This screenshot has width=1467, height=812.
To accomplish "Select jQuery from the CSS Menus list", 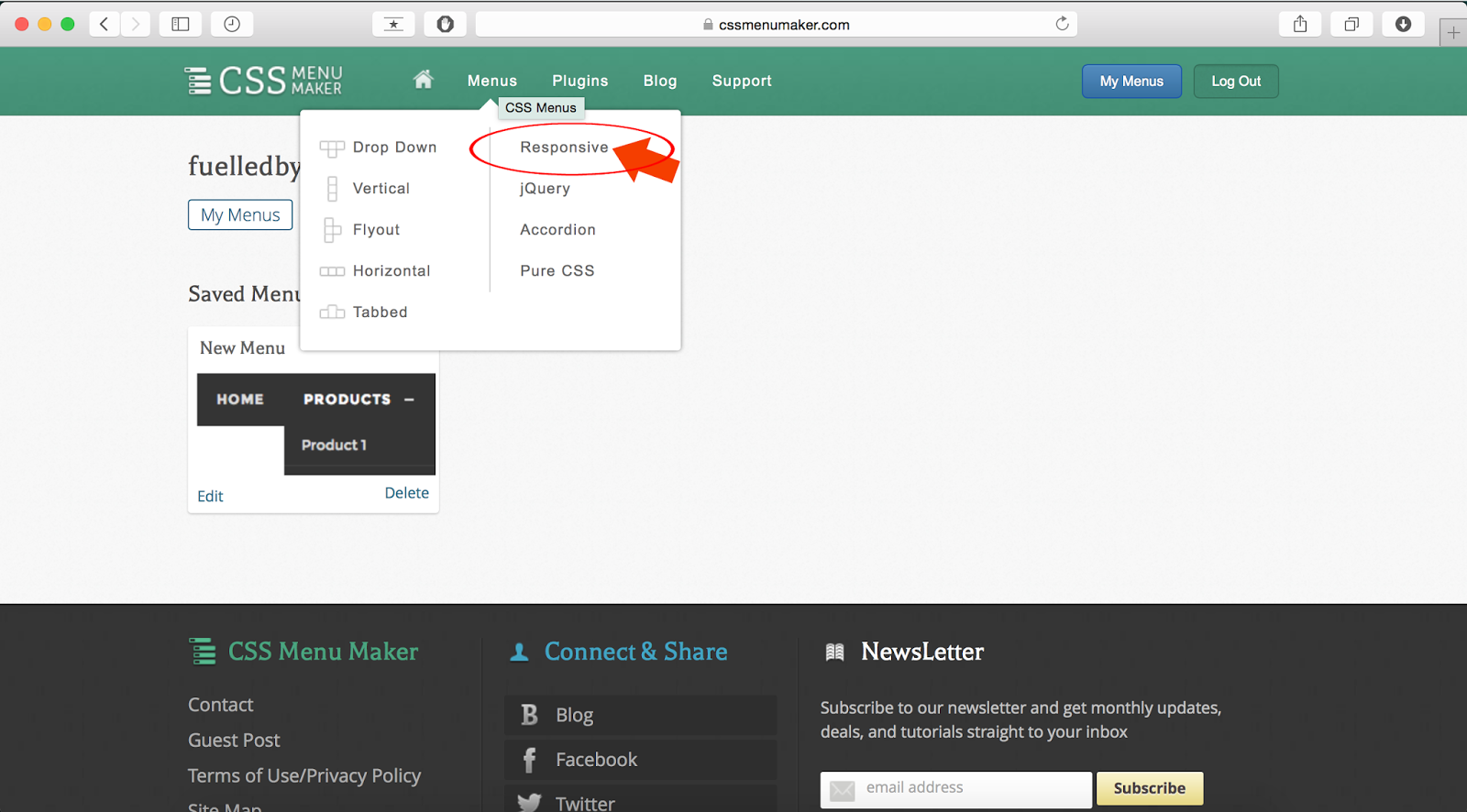I will coord(545,189).
